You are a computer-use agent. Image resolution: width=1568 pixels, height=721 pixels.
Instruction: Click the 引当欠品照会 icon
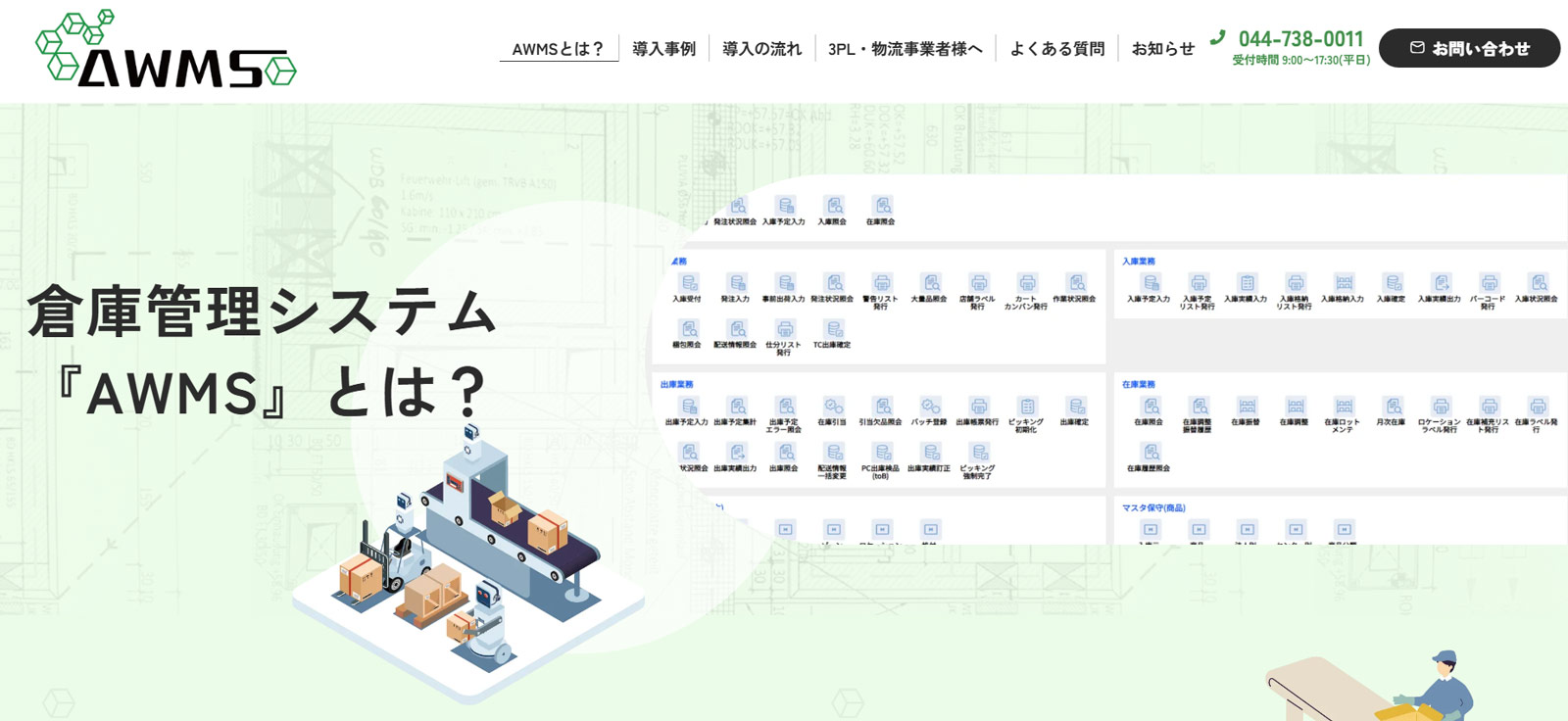(x=882, y=406)
